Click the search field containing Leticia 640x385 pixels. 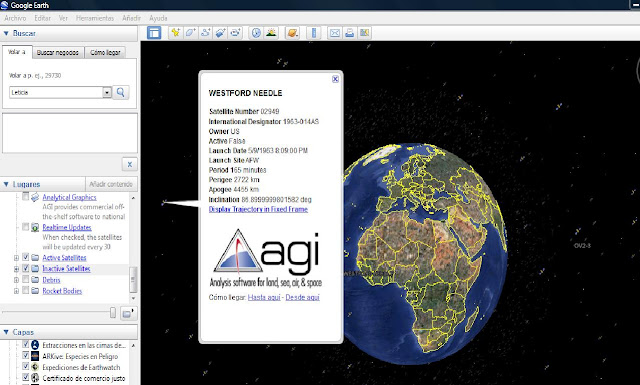pyautogui.click(x=56, y=92)
